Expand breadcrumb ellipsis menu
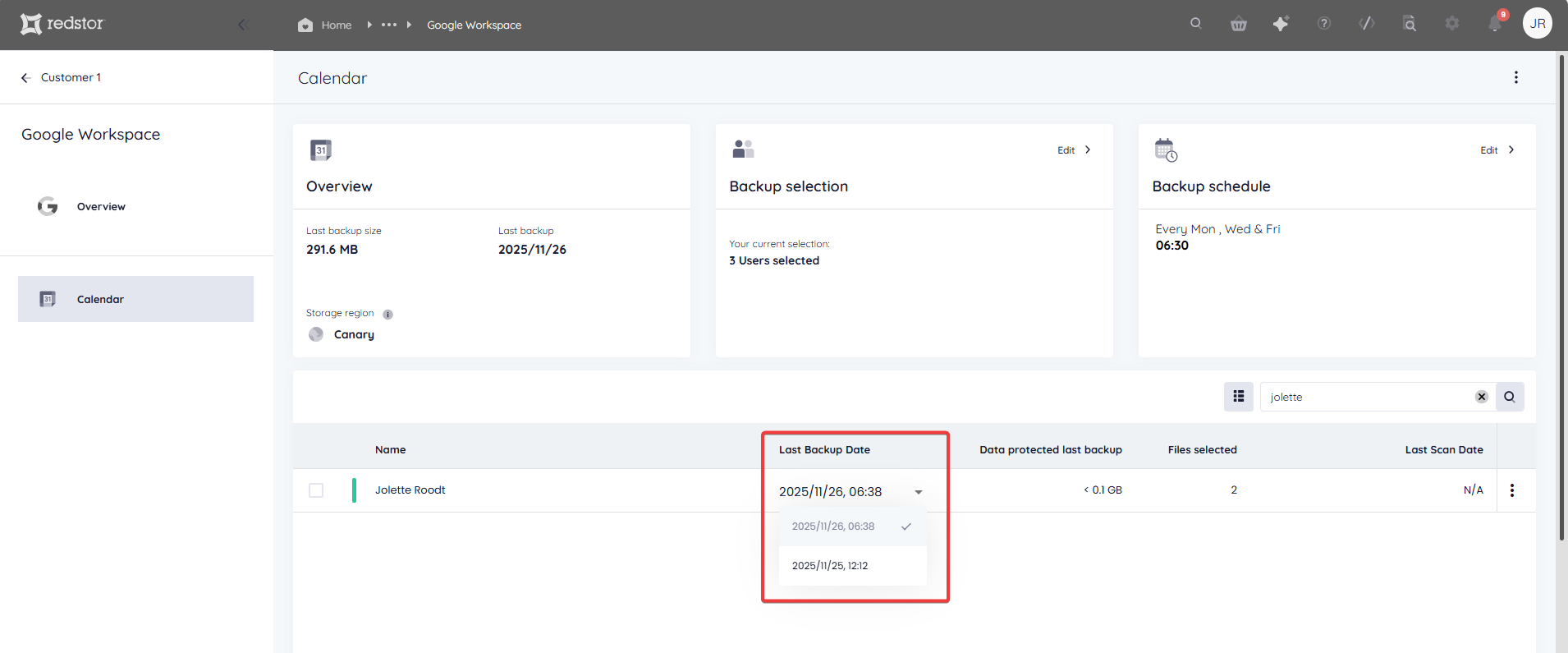1568x653 pixels. click(x=389, y=25)
